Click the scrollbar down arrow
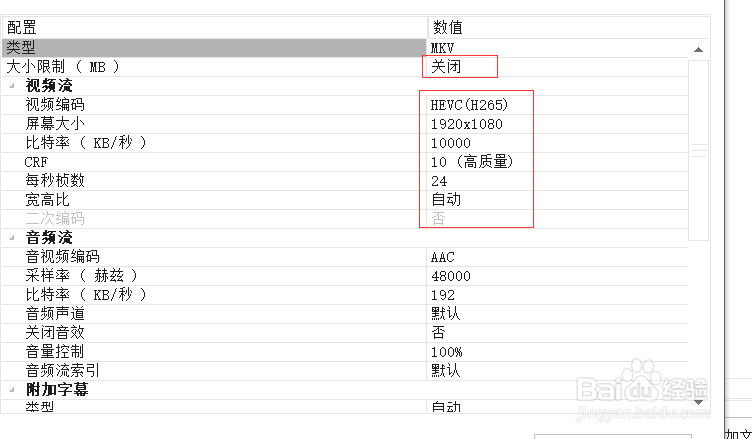 699,401
